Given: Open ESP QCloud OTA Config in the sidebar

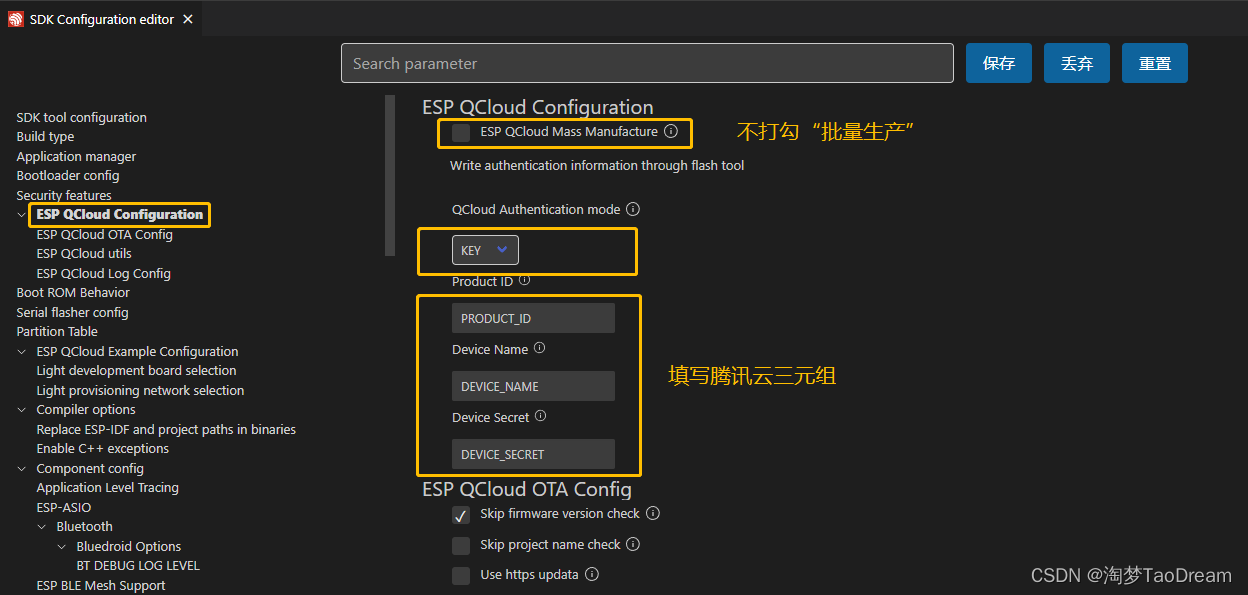Looking at the screenshot, I should 102,234.
